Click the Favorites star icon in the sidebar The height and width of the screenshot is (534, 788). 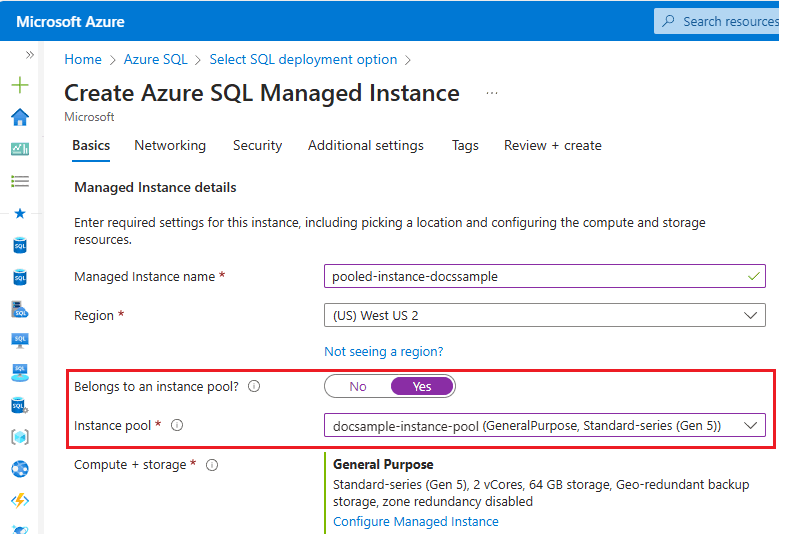pos(20,213)
